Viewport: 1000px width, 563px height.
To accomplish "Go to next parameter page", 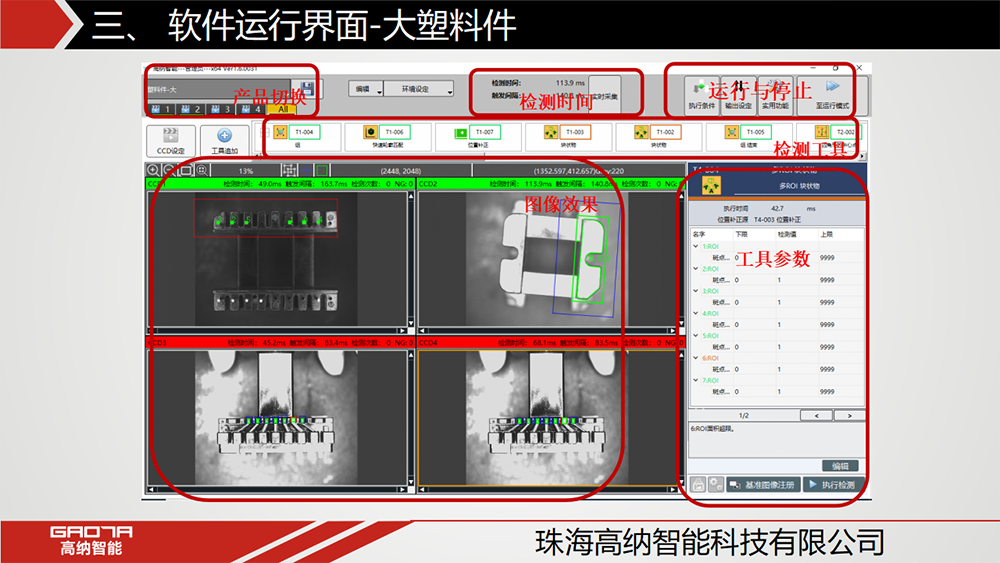I will tap(849, 415).
